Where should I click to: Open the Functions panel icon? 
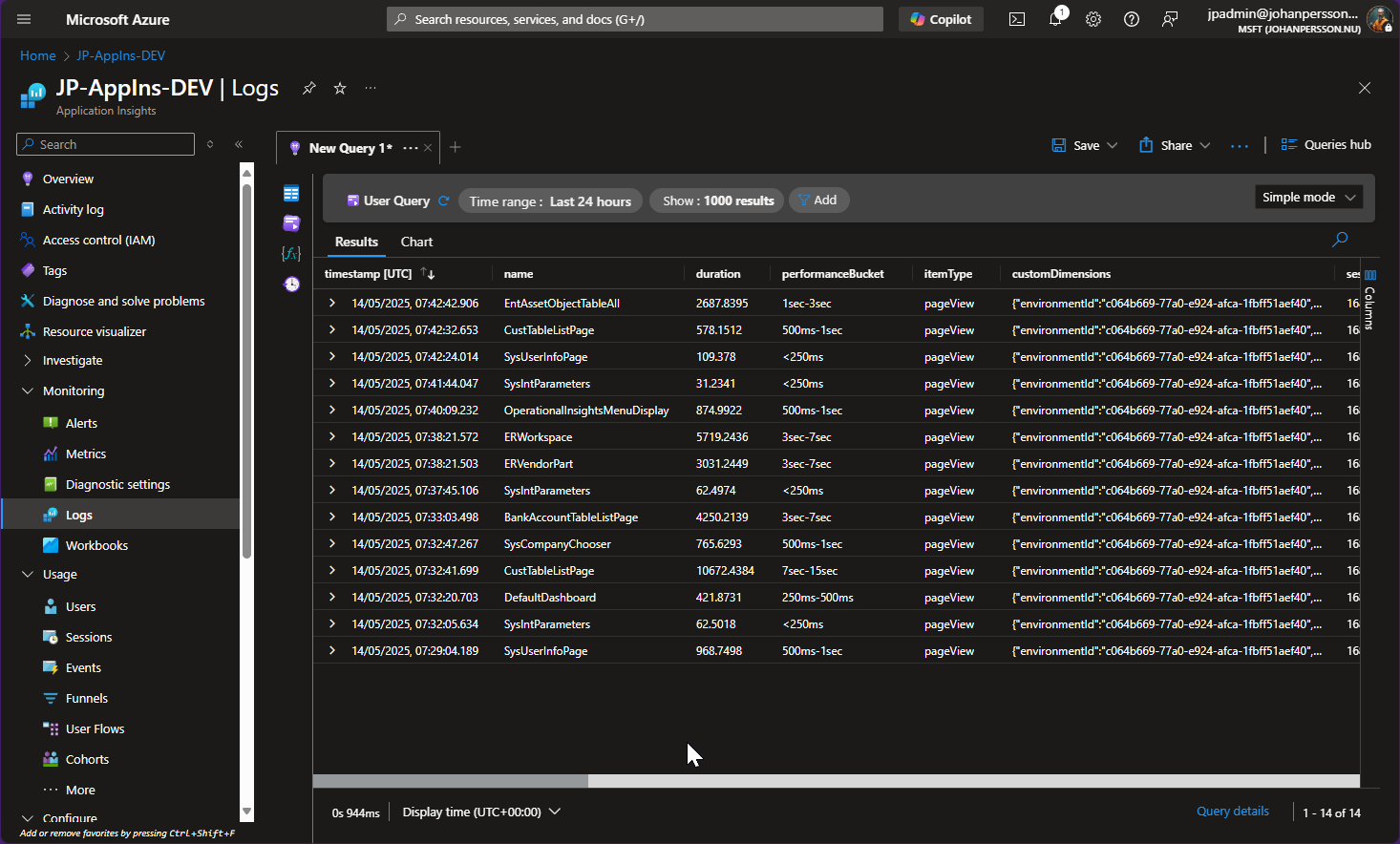coord(291,253)
